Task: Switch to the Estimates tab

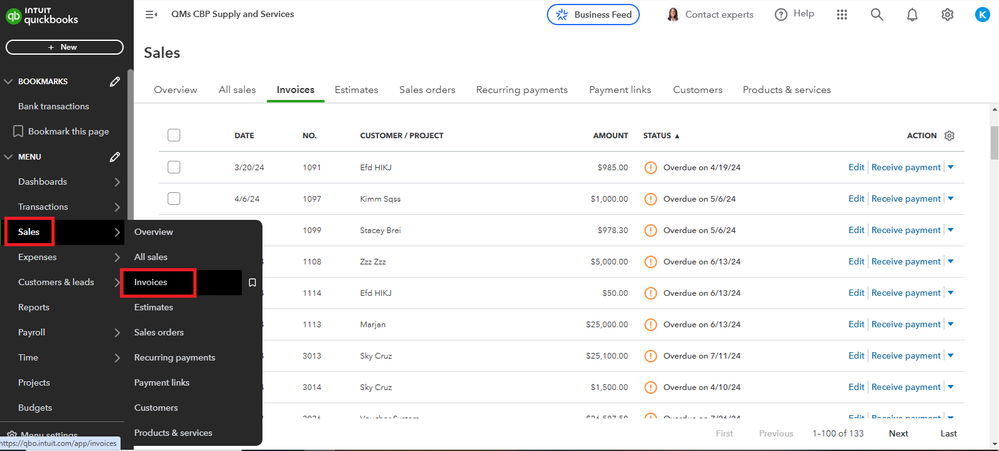Action: tap(356, 90)
